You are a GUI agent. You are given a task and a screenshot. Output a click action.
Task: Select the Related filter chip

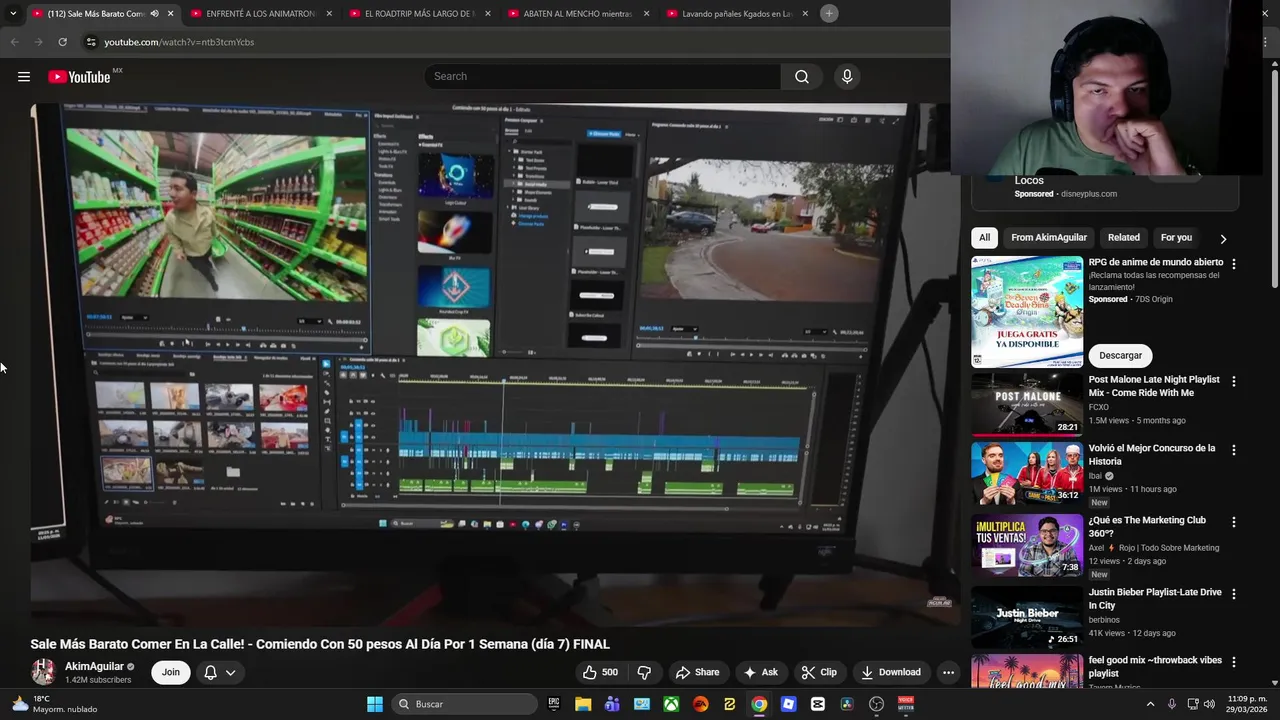click(1124, 238)
